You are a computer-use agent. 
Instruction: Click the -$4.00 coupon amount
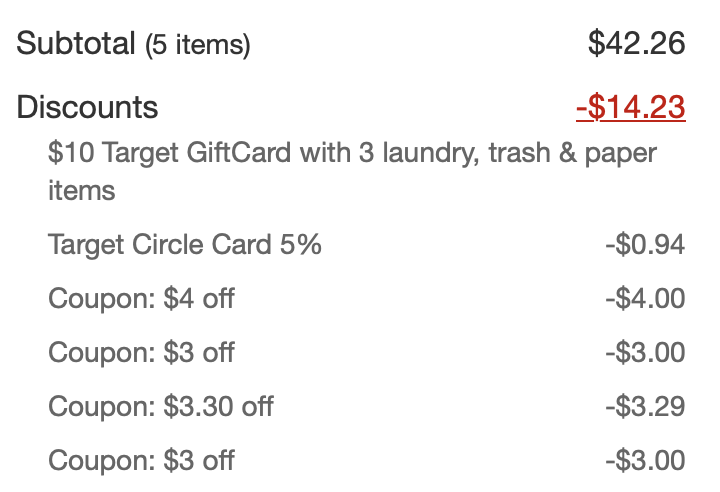(645, 298)
